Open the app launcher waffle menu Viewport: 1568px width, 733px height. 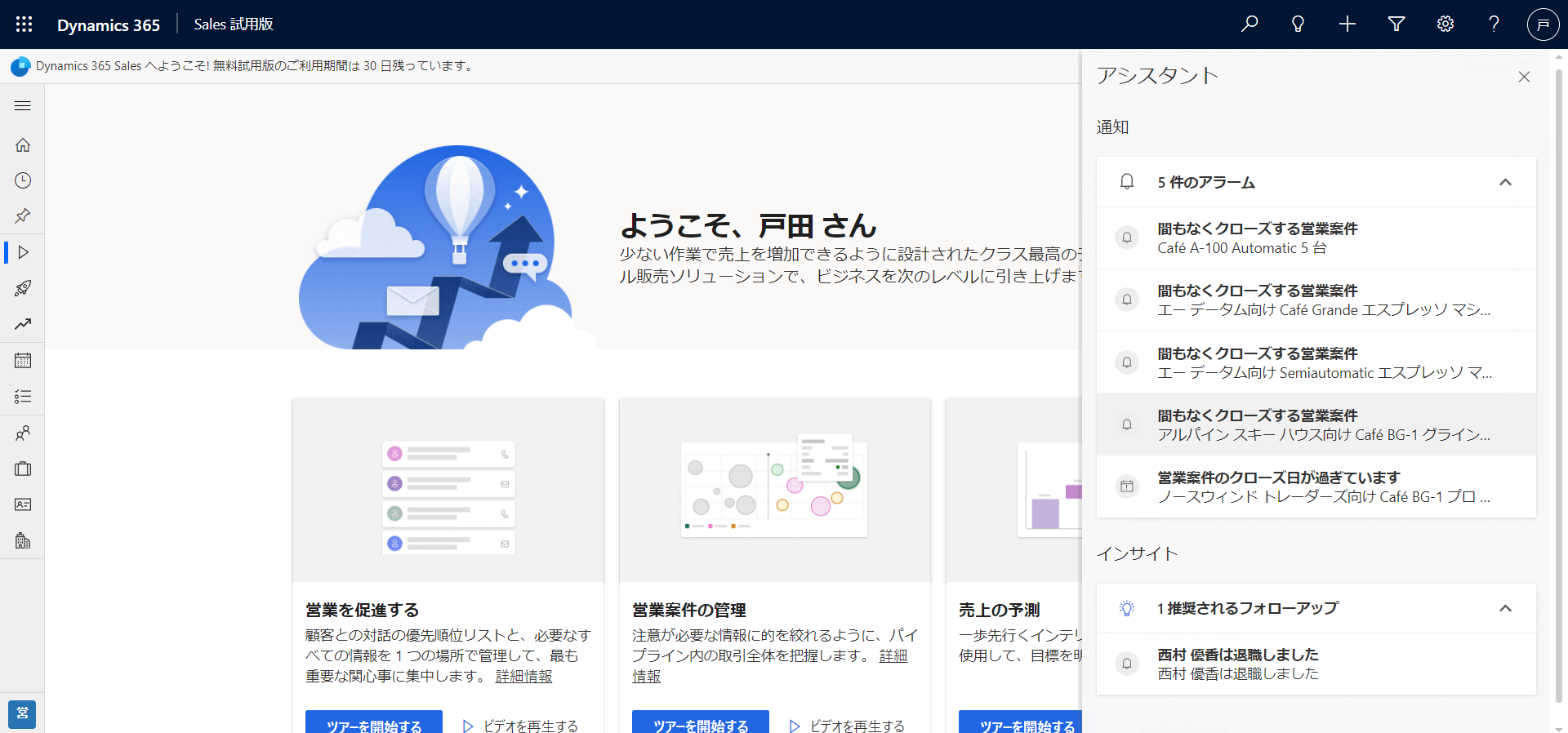(x=24, y=24)
